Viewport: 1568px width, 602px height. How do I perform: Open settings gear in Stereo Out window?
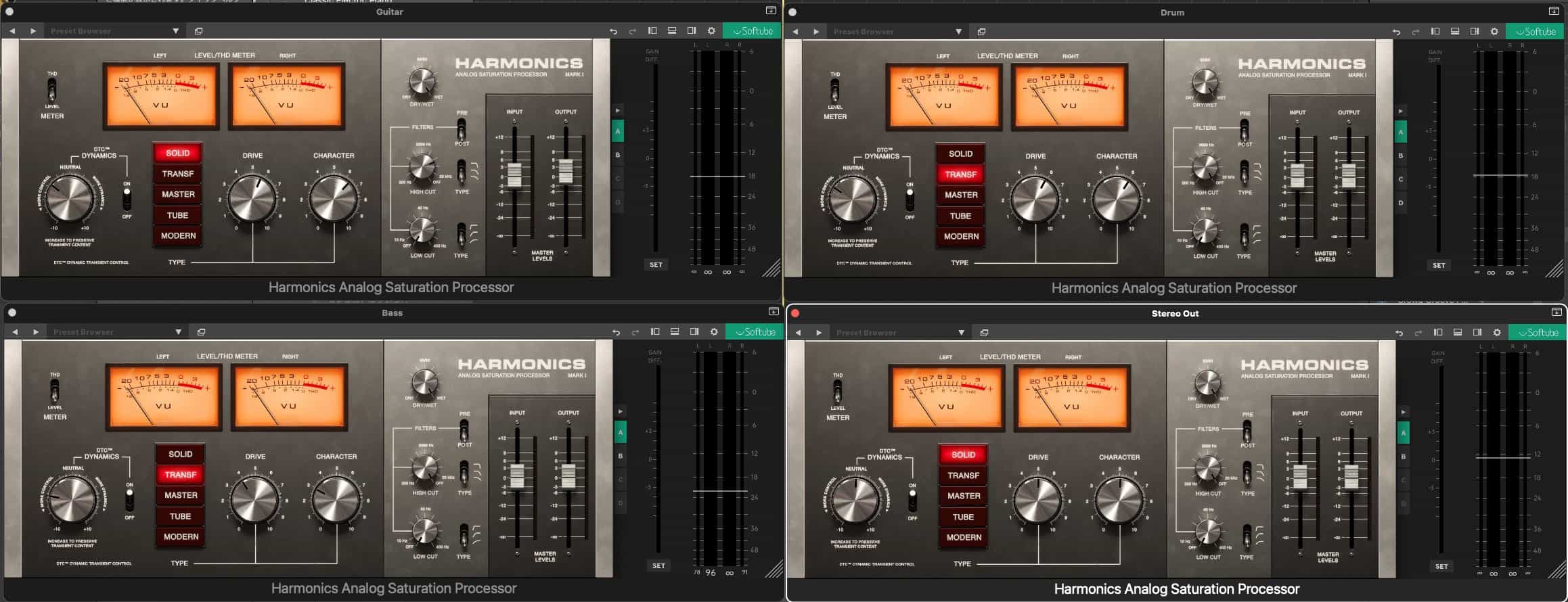[x=1497, y=333]
